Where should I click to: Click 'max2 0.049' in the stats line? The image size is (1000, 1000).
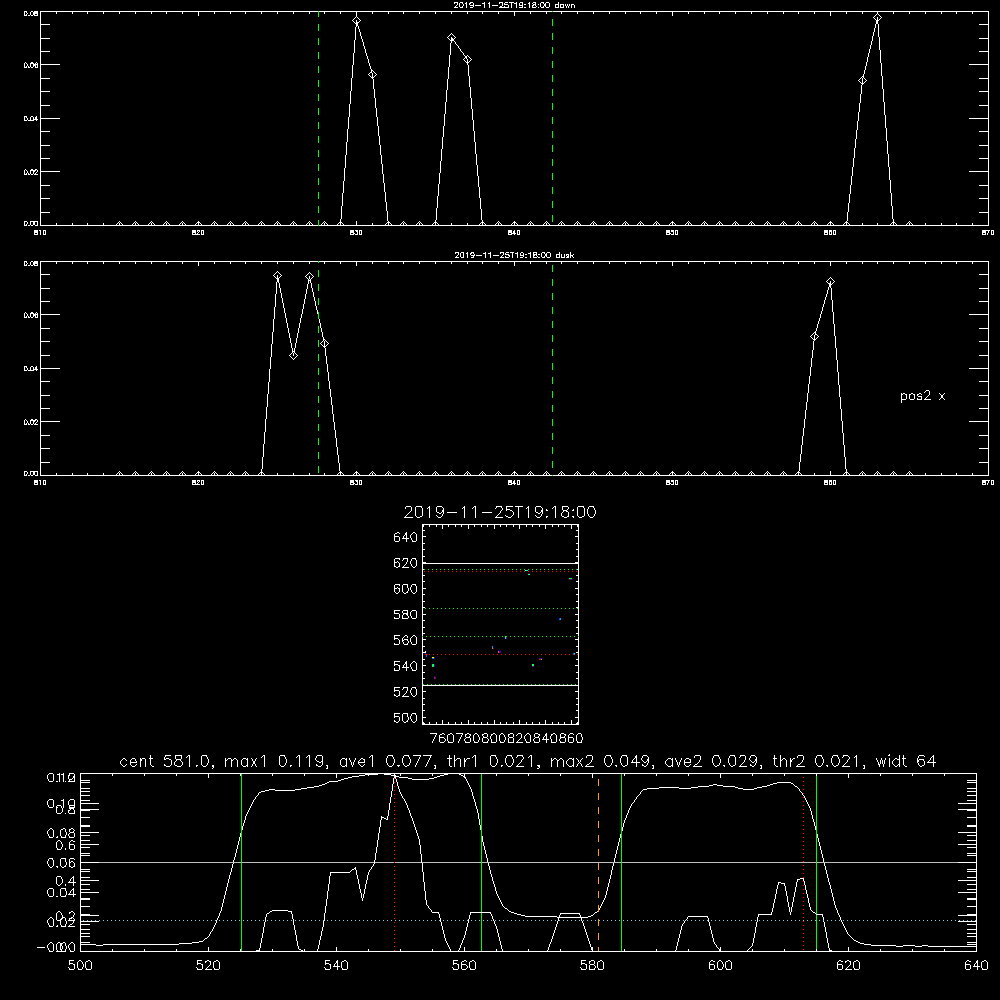pos(600,761)
